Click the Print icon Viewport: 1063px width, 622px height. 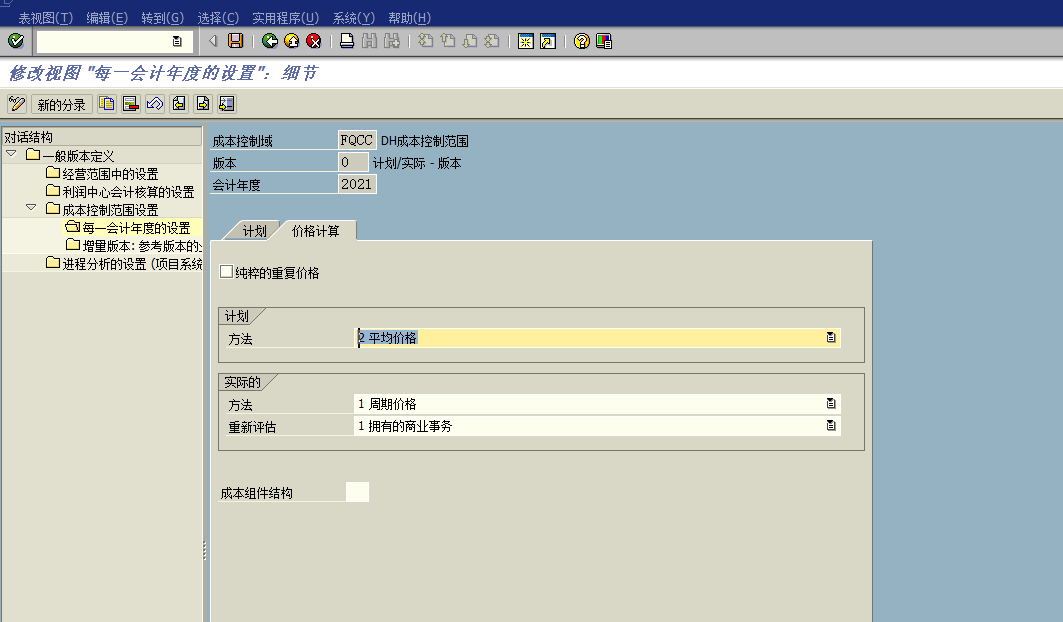[347, 41]
